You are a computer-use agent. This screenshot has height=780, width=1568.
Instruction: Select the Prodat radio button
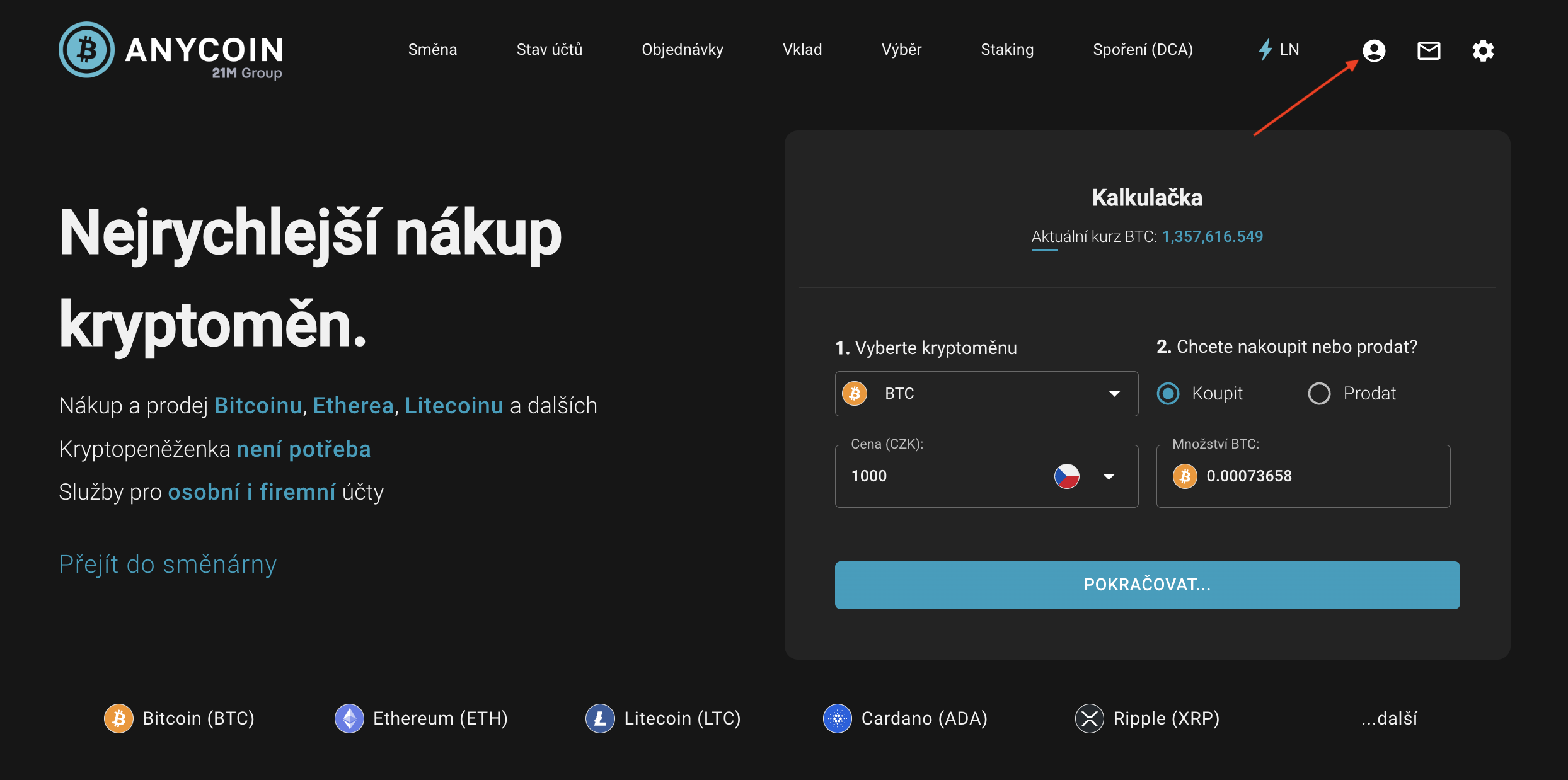(1319, 394)
